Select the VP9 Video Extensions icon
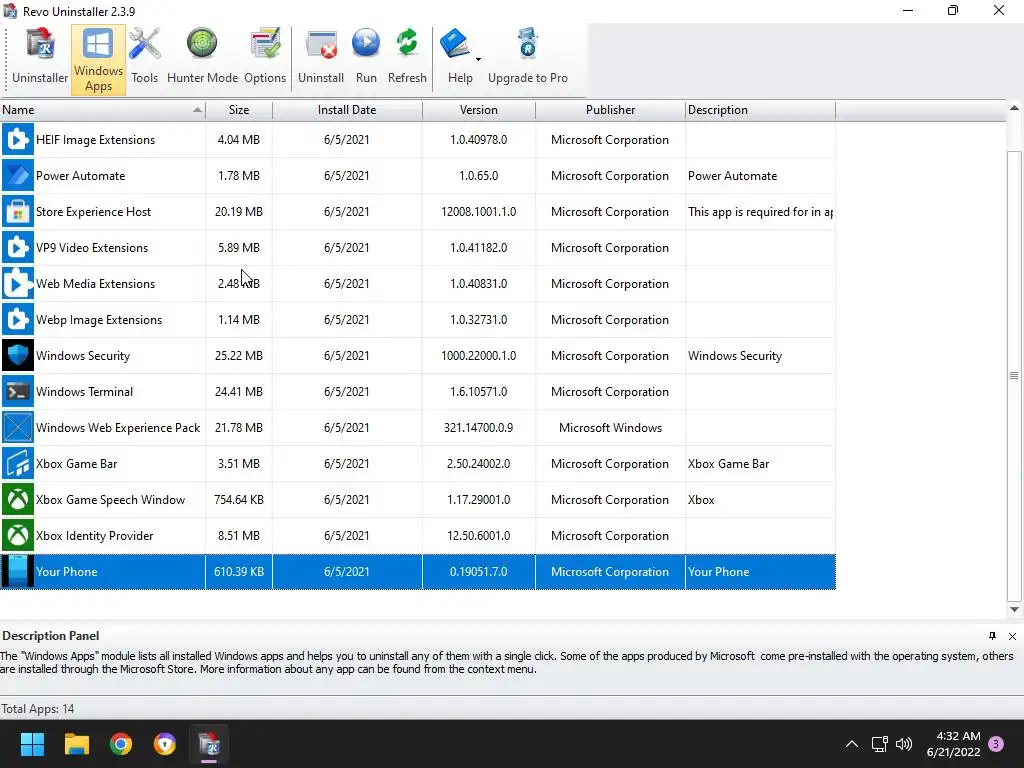The image size is (1024, 768). pyautogui.click(x=18, y=248)
